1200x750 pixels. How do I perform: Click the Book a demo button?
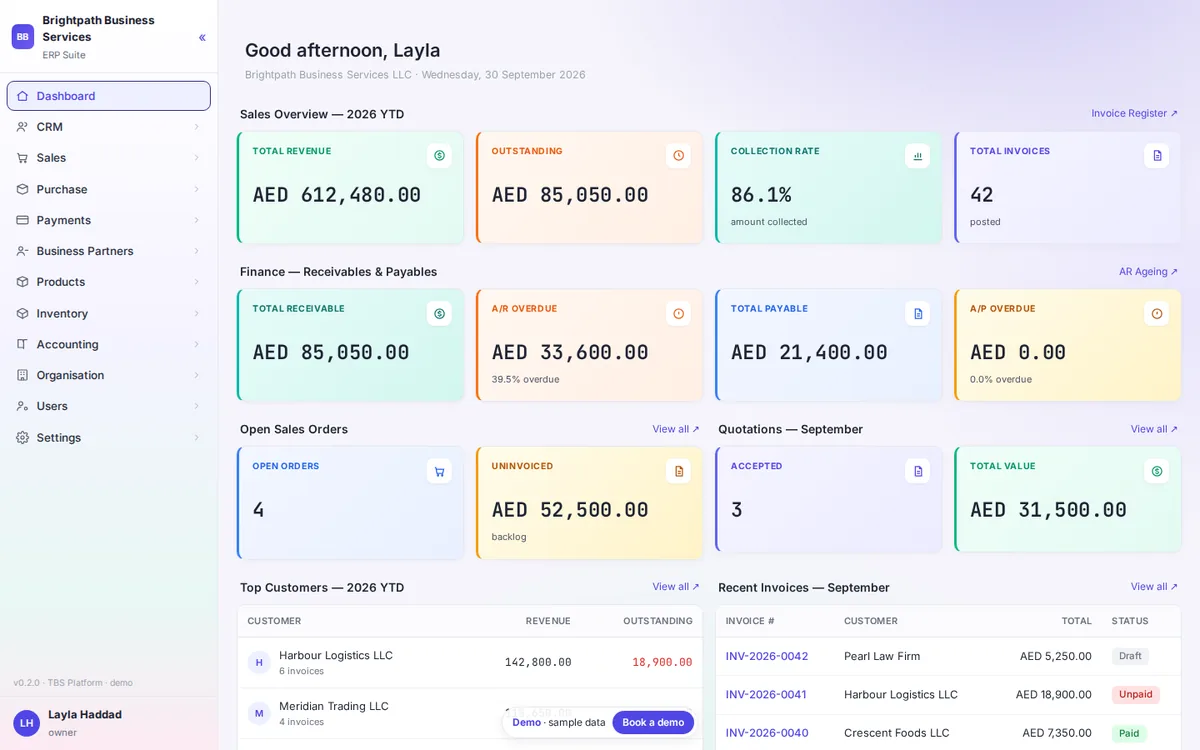coord(653,722)
